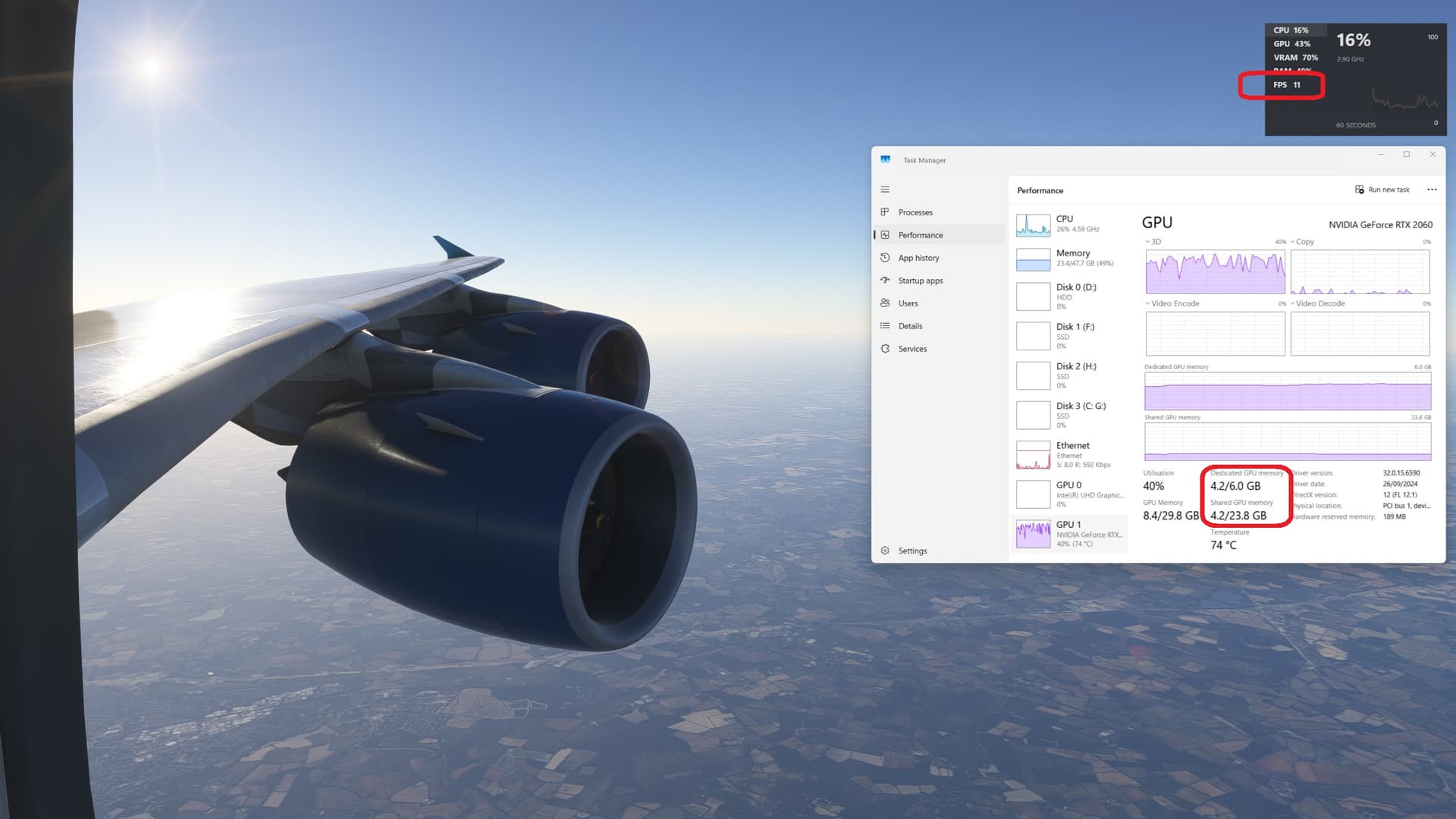
Task: Click the Dedicated GPU memory graph
Action: point(1287,391)
